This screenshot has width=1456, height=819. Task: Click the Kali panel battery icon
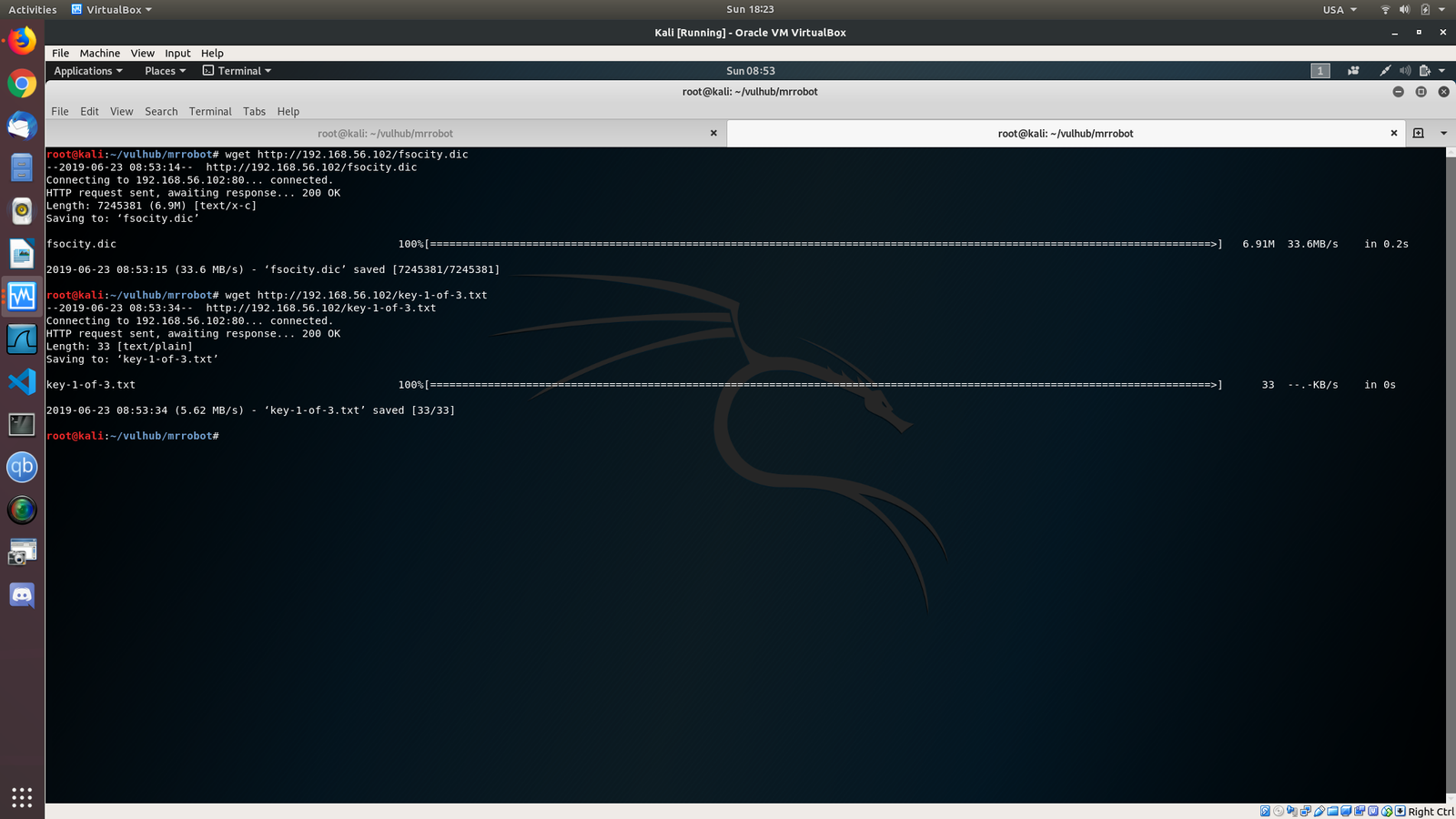(1425, 71)
